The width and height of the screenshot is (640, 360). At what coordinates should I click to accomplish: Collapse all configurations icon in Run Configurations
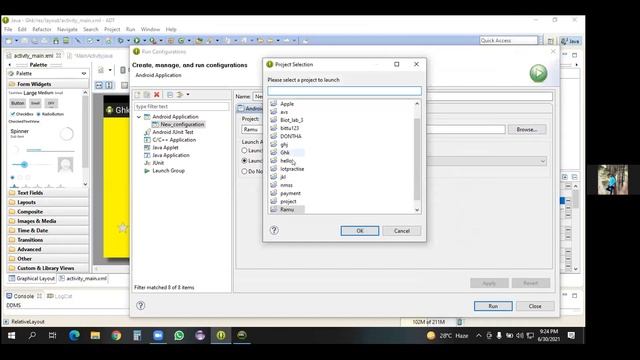tap(170, 95)
